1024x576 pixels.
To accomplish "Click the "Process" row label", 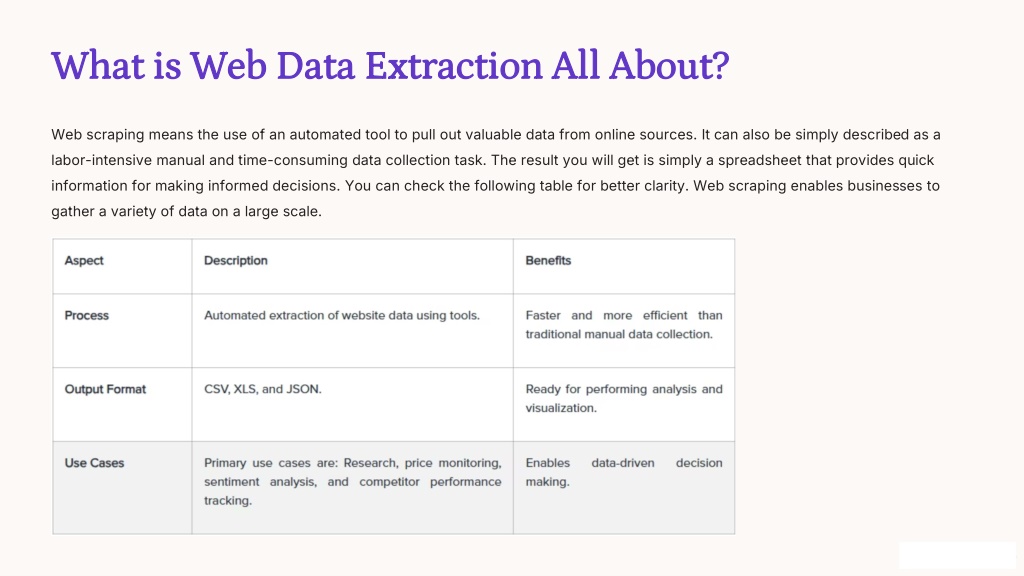I will (x=87, y=316).
